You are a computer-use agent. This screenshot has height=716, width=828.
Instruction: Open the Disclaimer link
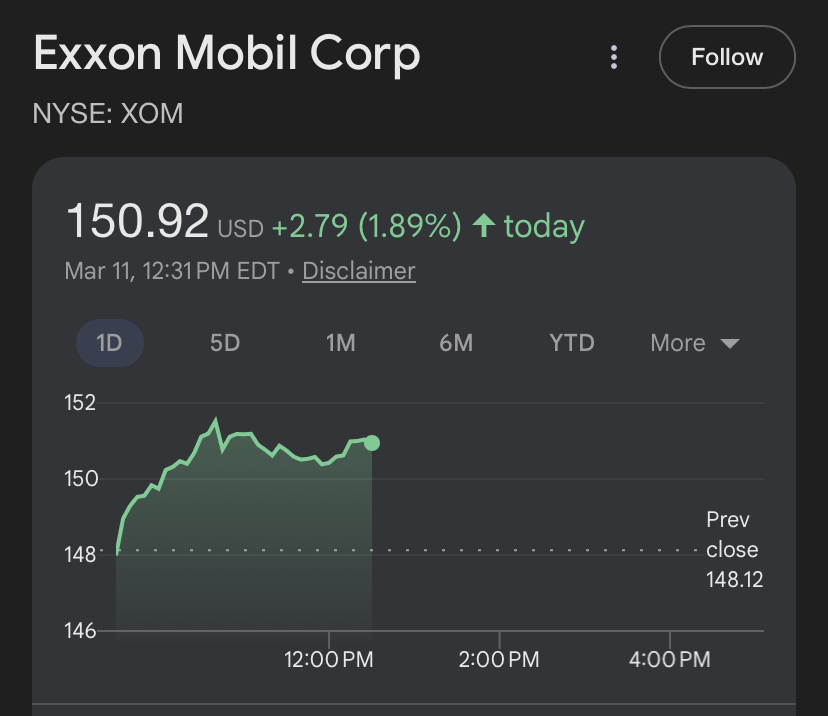click(x=358, y=271)
